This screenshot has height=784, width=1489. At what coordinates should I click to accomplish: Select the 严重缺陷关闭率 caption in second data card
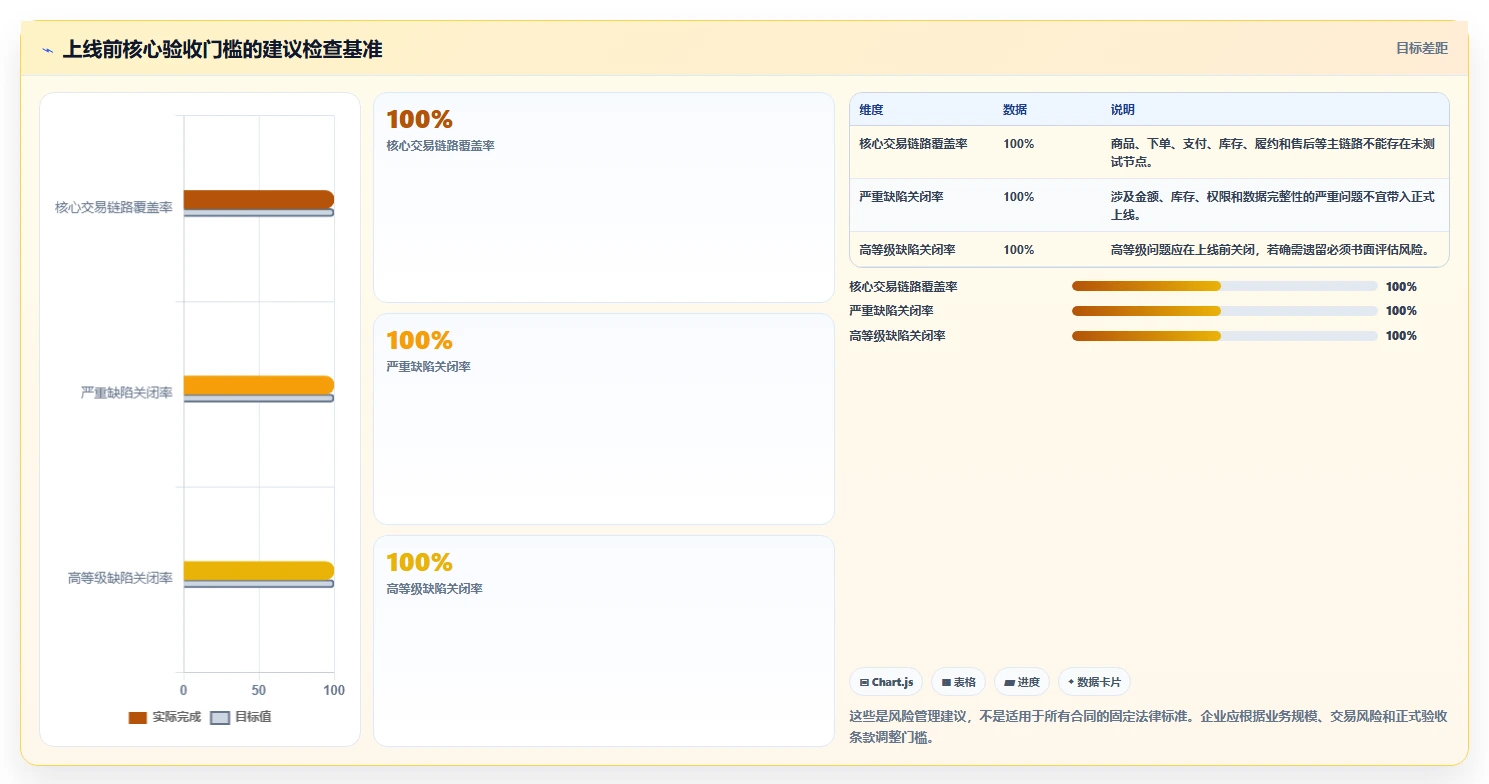(x=428, y=367)
